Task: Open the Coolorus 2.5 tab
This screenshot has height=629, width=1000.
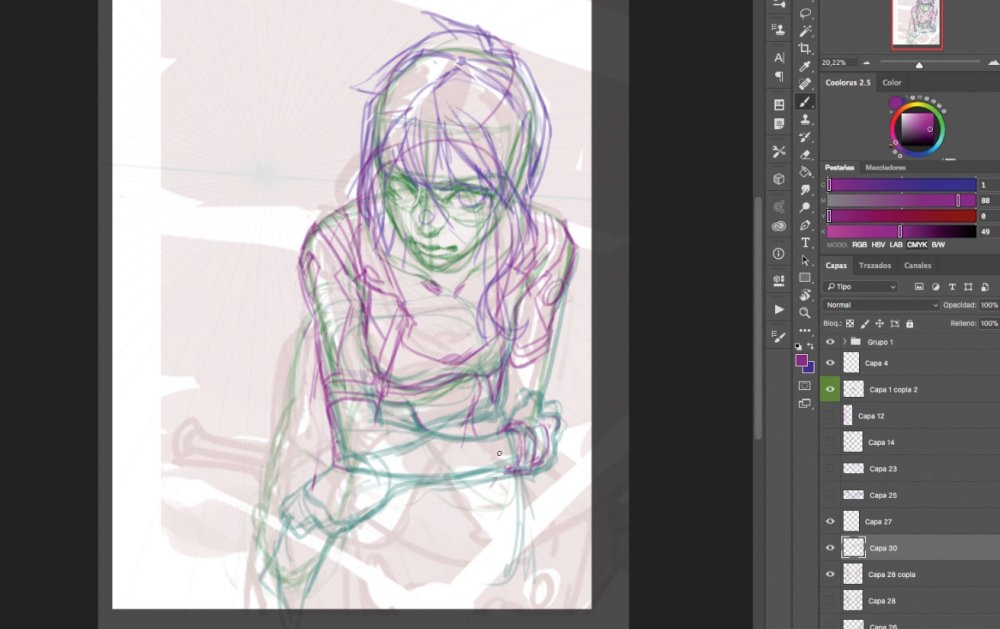Action: tap(848, 82)
